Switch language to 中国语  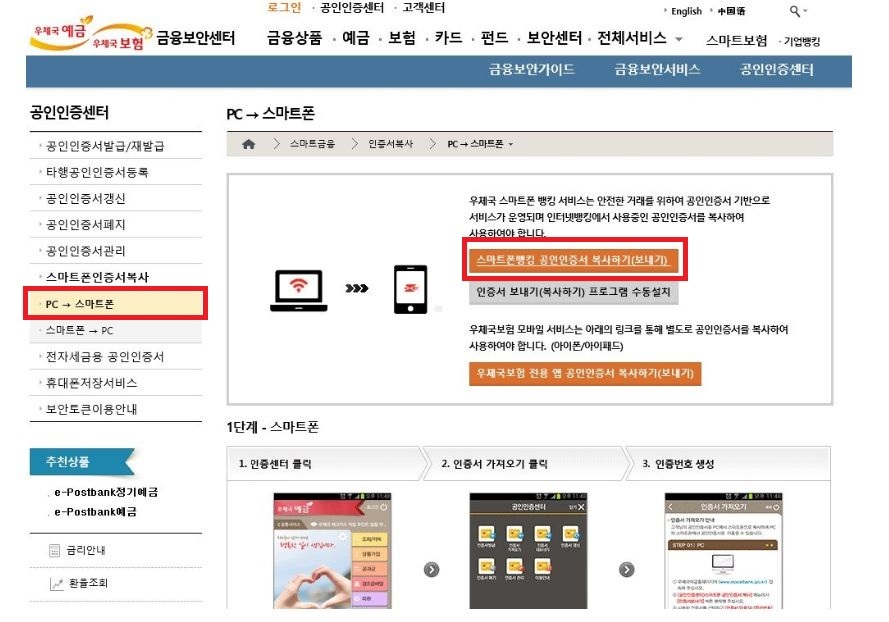click(731, 11)
